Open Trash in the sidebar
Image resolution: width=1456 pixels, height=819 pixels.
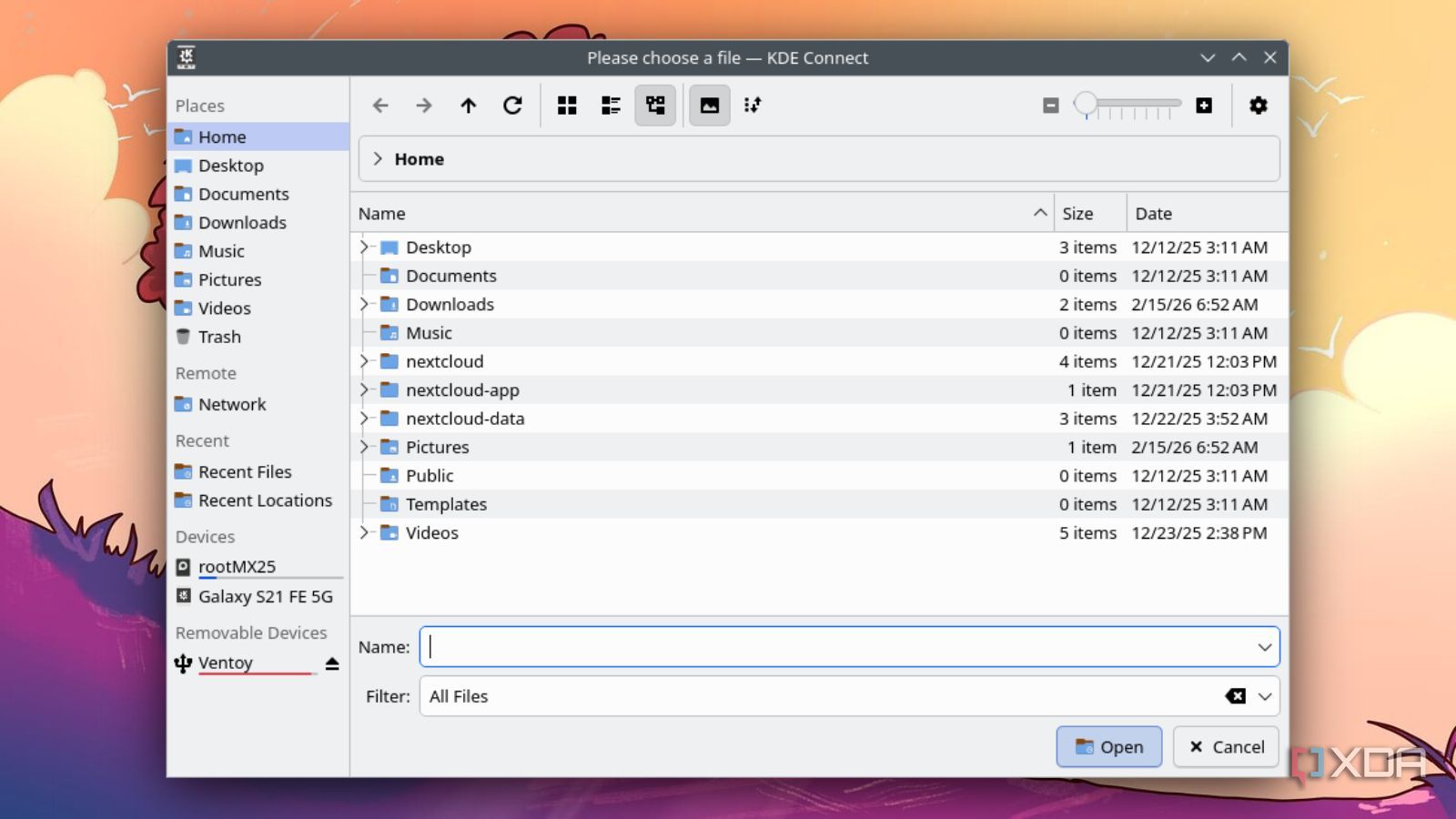(258, 337)
